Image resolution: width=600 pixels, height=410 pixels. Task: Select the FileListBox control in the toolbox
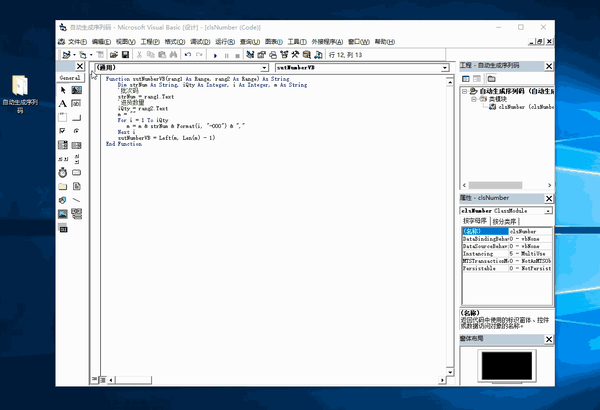(x=77, y=186)
